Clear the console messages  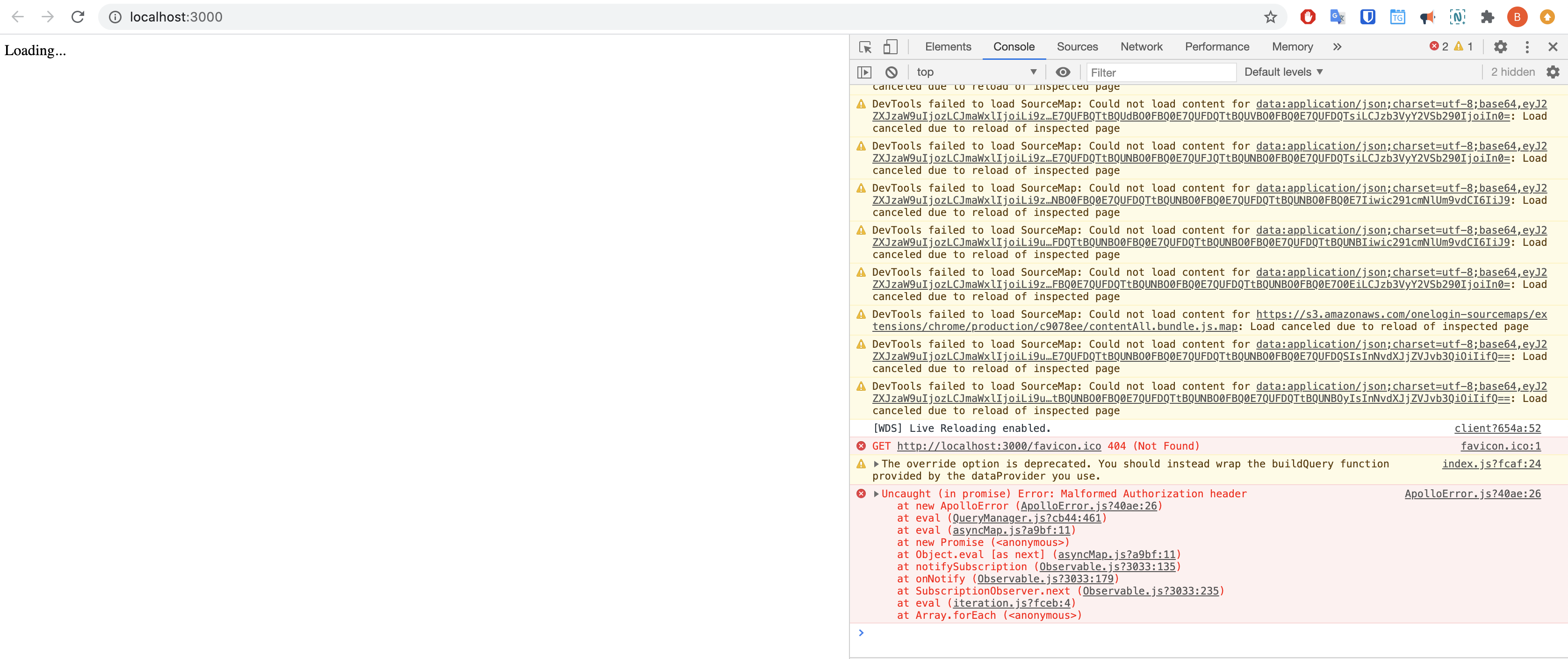click(x=891, y=72)
